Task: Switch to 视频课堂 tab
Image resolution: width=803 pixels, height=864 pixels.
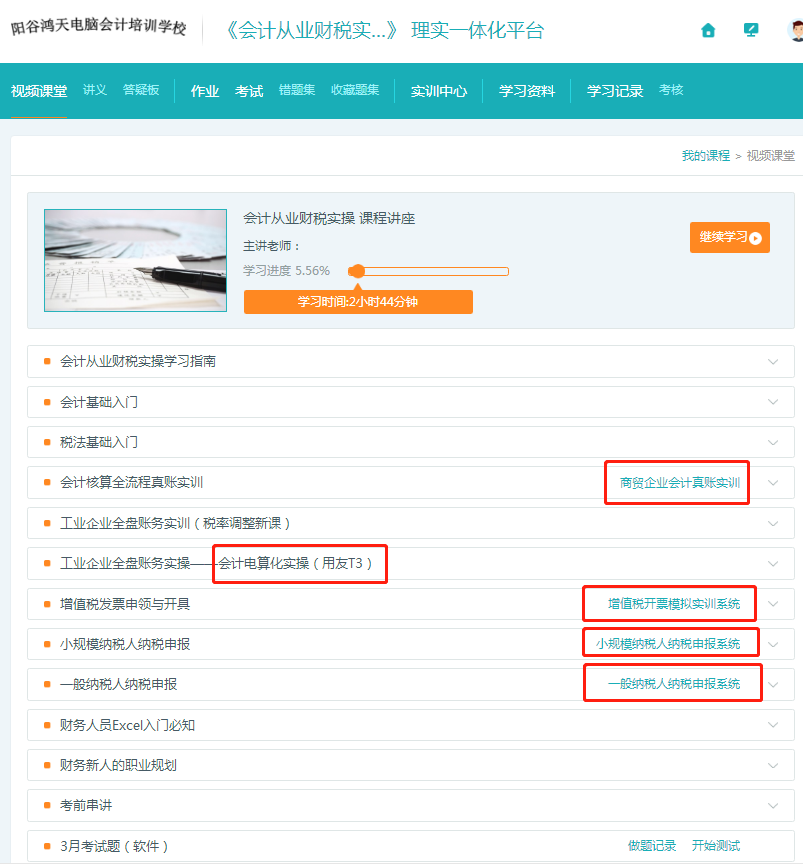Action: click(39, 91)
